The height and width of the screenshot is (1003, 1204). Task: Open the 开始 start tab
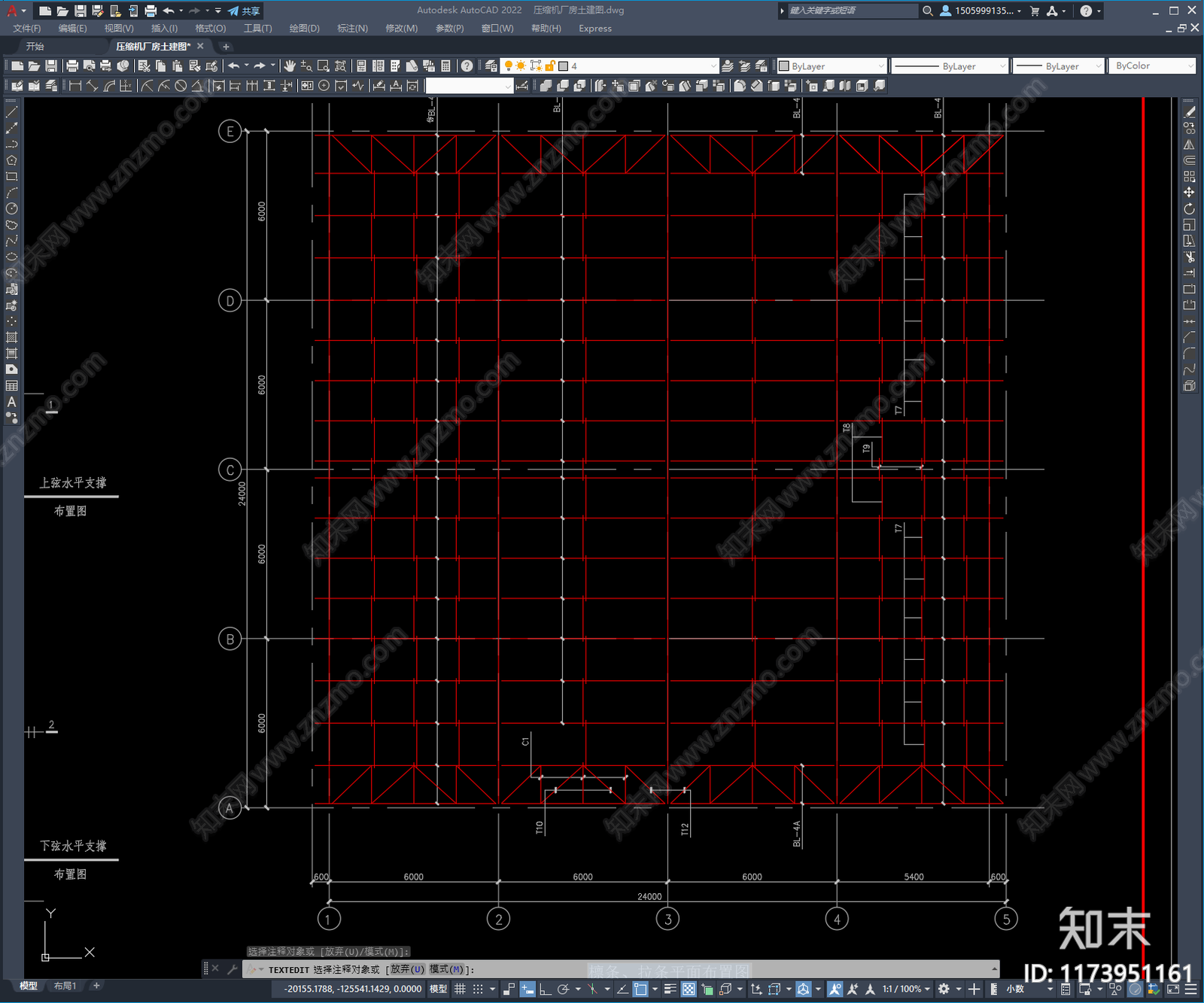pos(35,47)
